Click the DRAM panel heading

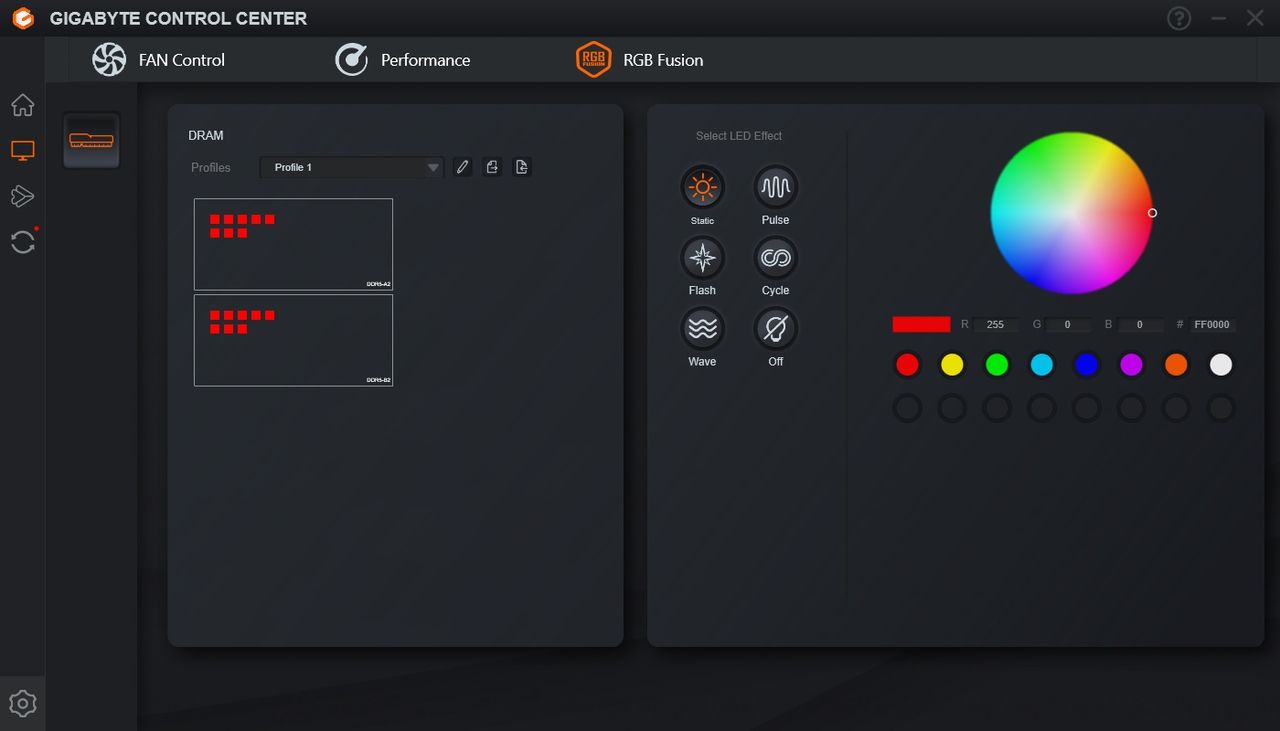pyautogui.click(x=206, y=136)
